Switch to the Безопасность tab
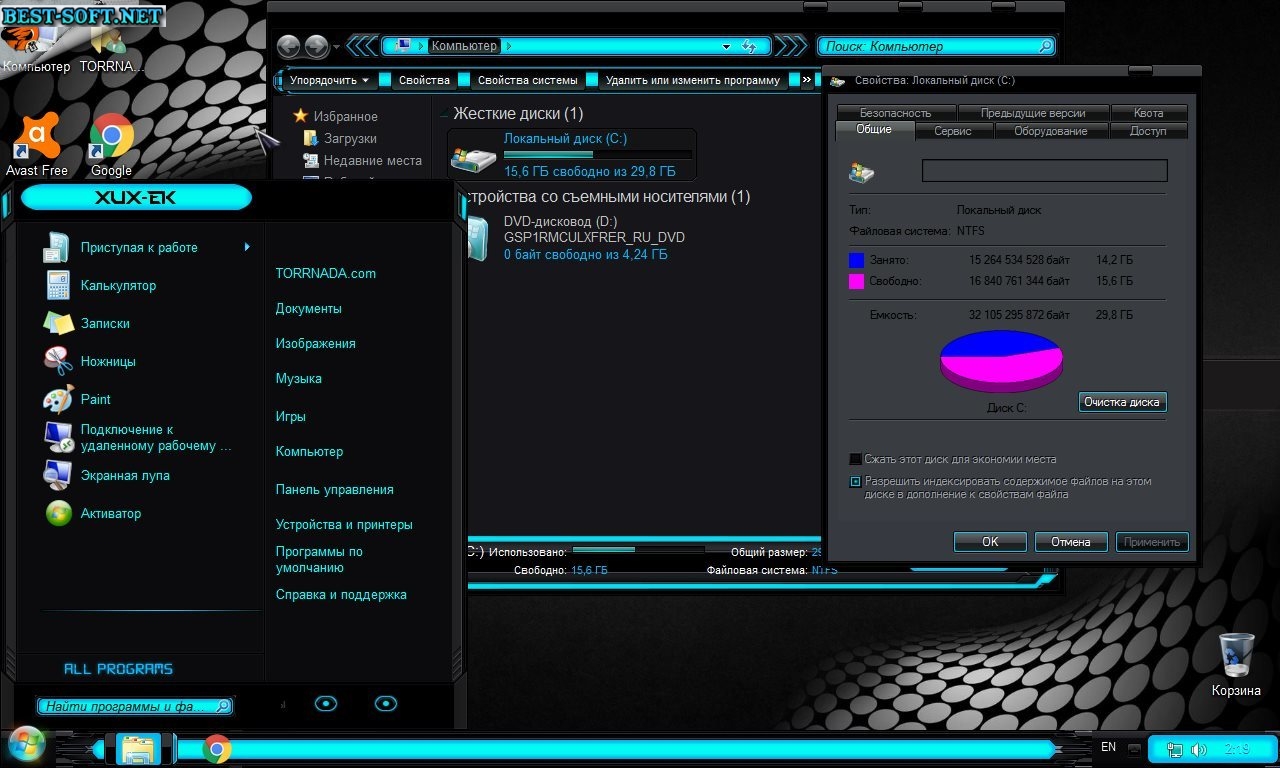1280x768 pixels. 895,113
